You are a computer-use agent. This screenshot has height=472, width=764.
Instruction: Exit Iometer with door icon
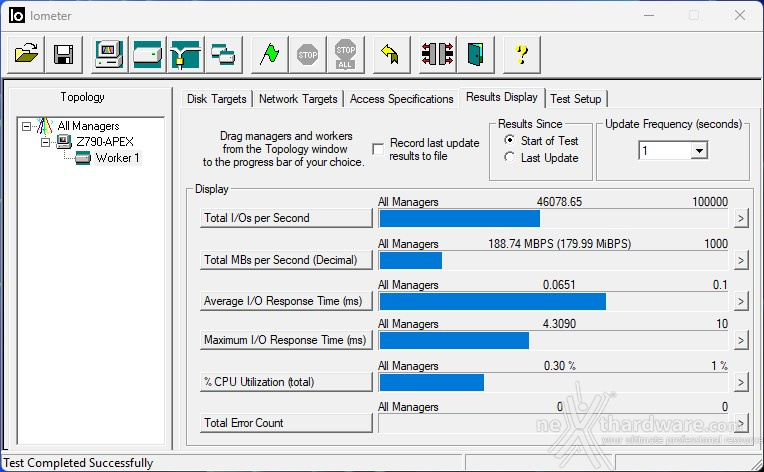475,54
